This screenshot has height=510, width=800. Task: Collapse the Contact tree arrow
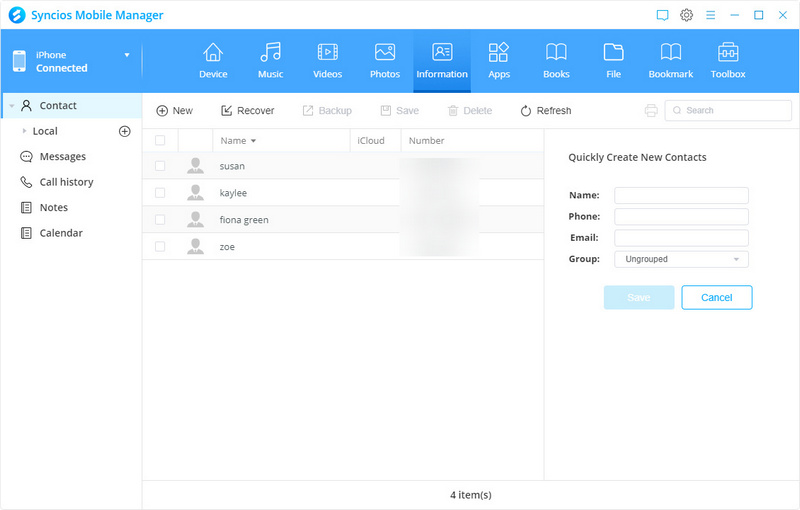[x=12, y=106]
